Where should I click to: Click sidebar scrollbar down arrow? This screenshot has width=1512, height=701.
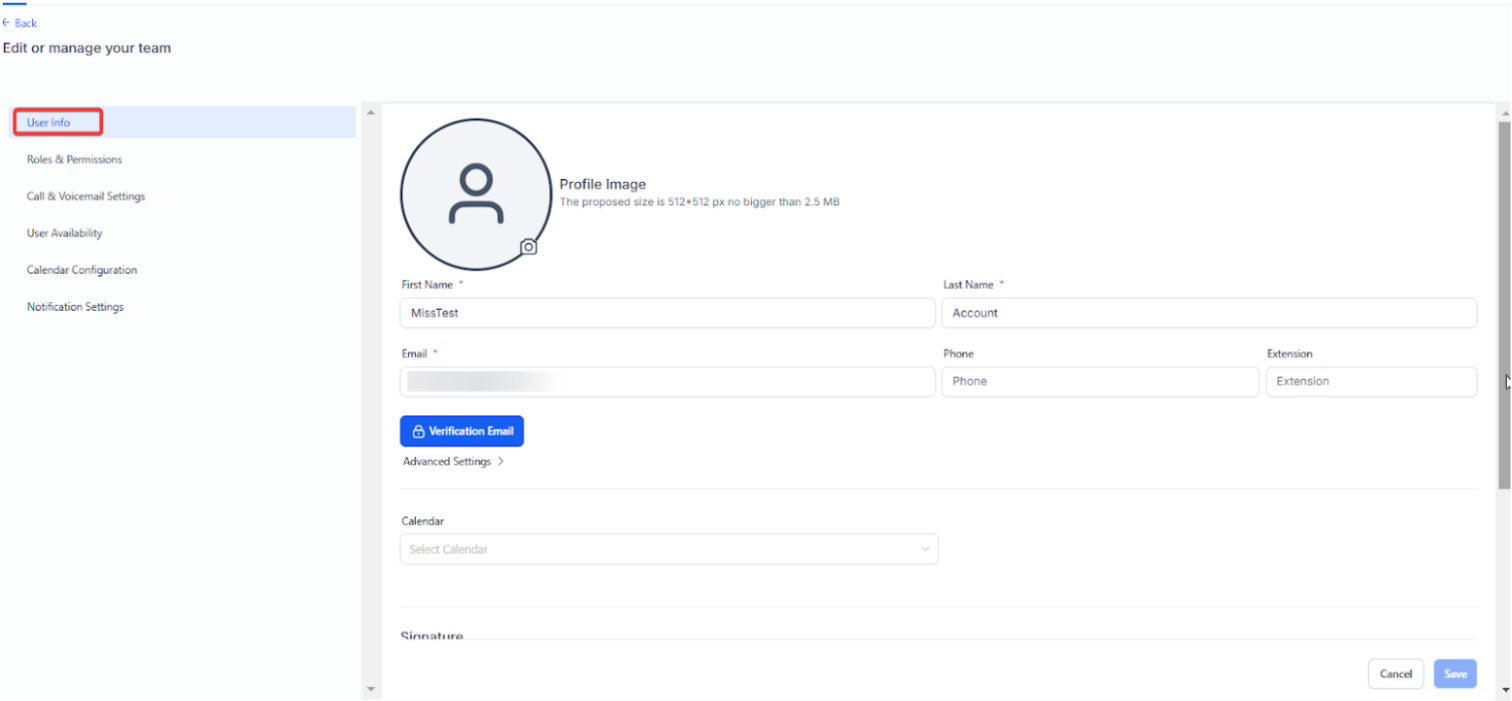coord(371,690)
